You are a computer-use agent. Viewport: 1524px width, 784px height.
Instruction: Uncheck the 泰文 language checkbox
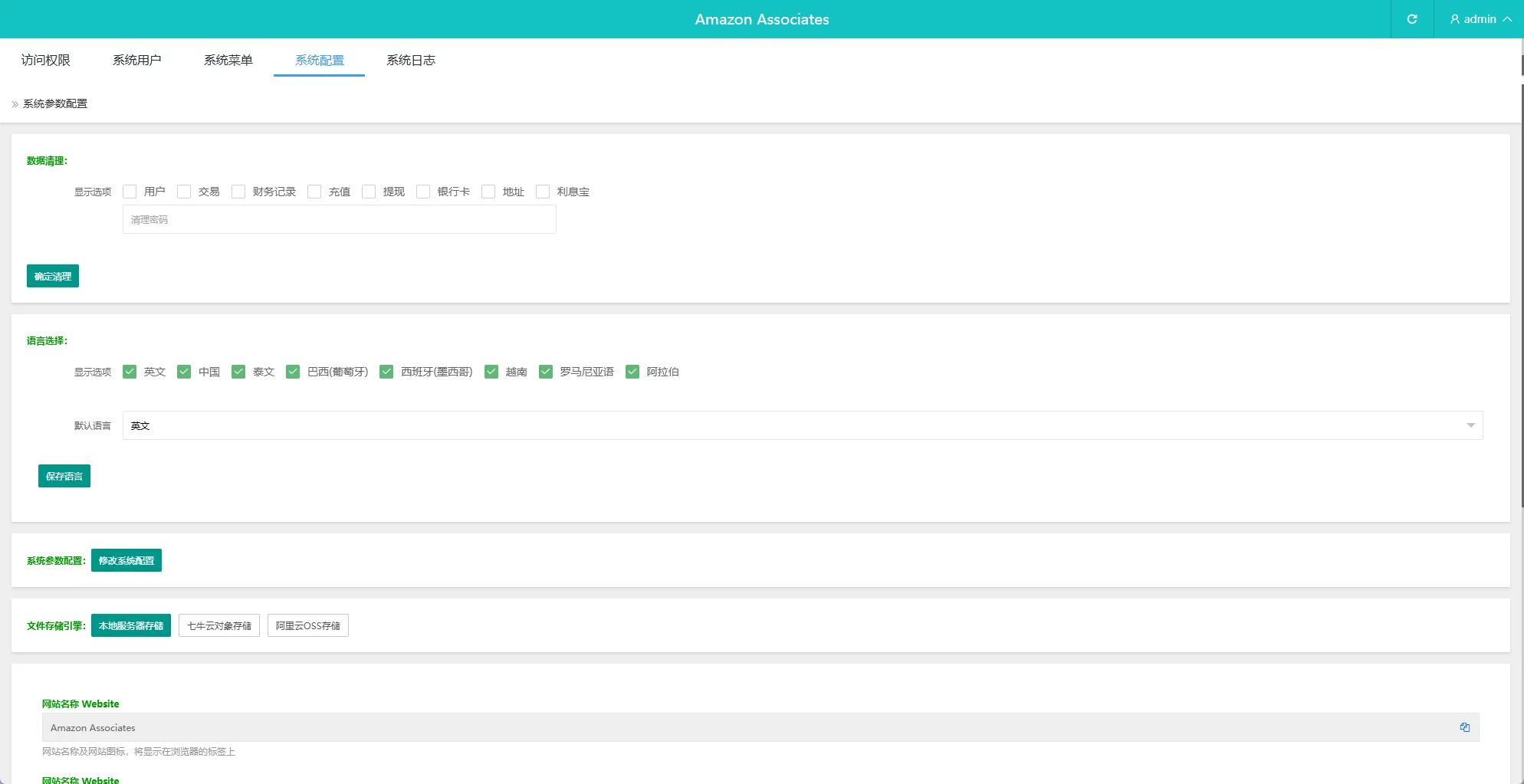(x=238, y=372)
